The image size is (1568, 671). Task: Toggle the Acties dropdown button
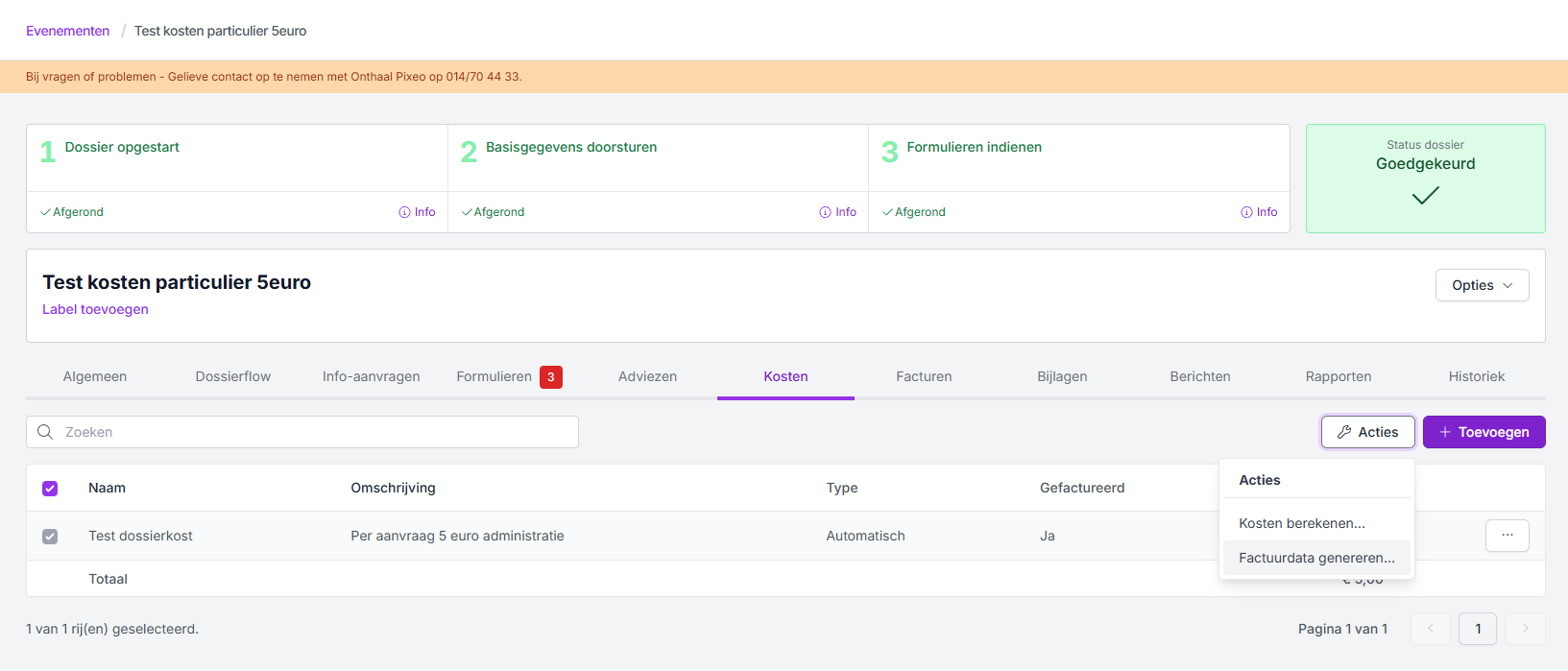tap(1367, 432)
